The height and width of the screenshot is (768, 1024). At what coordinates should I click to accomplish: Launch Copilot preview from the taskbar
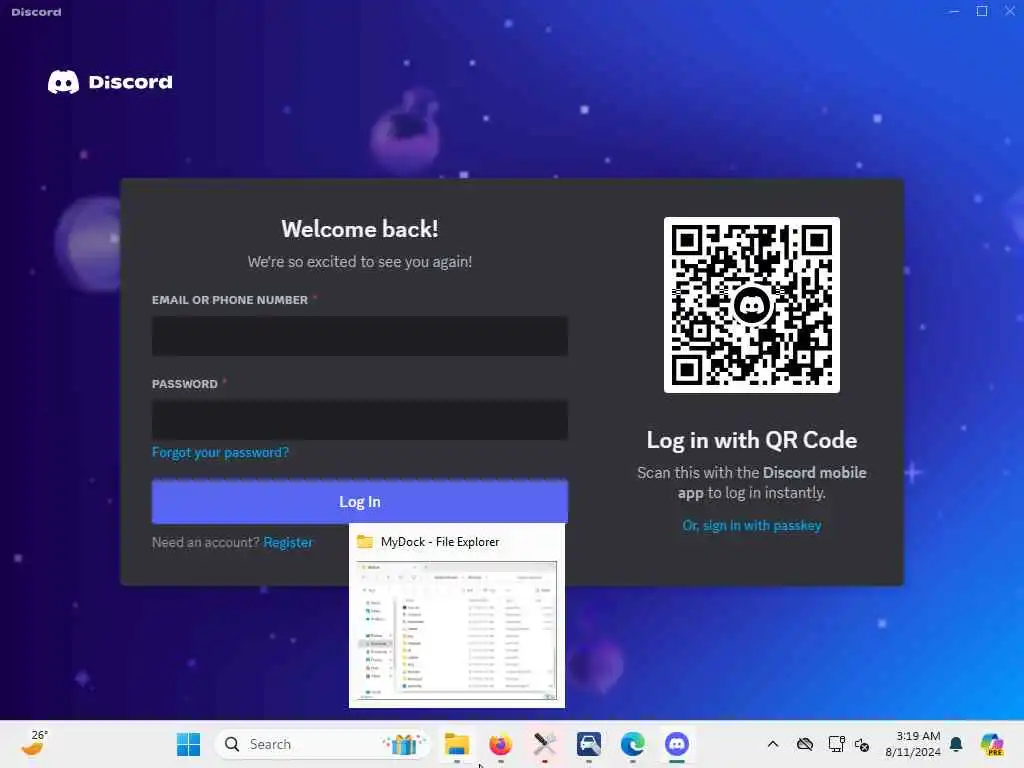(x=992, y=744)
